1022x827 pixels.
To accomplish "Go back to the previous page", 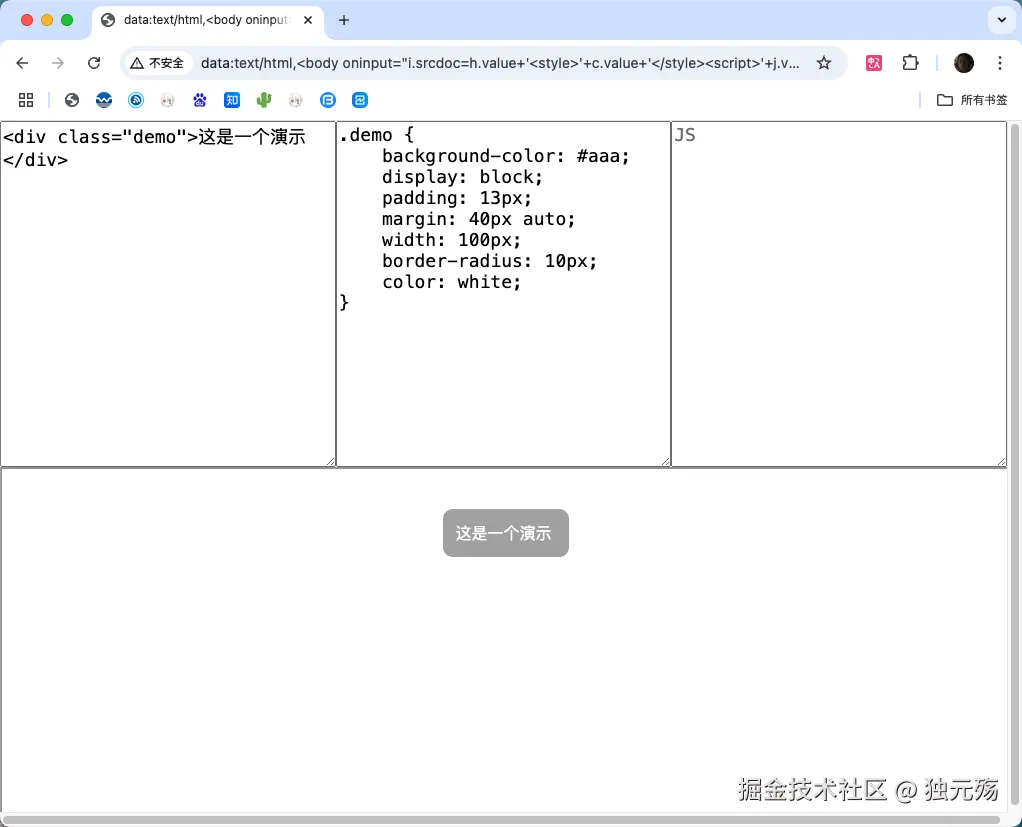I will pyautogui.click(x=22, y=63).
